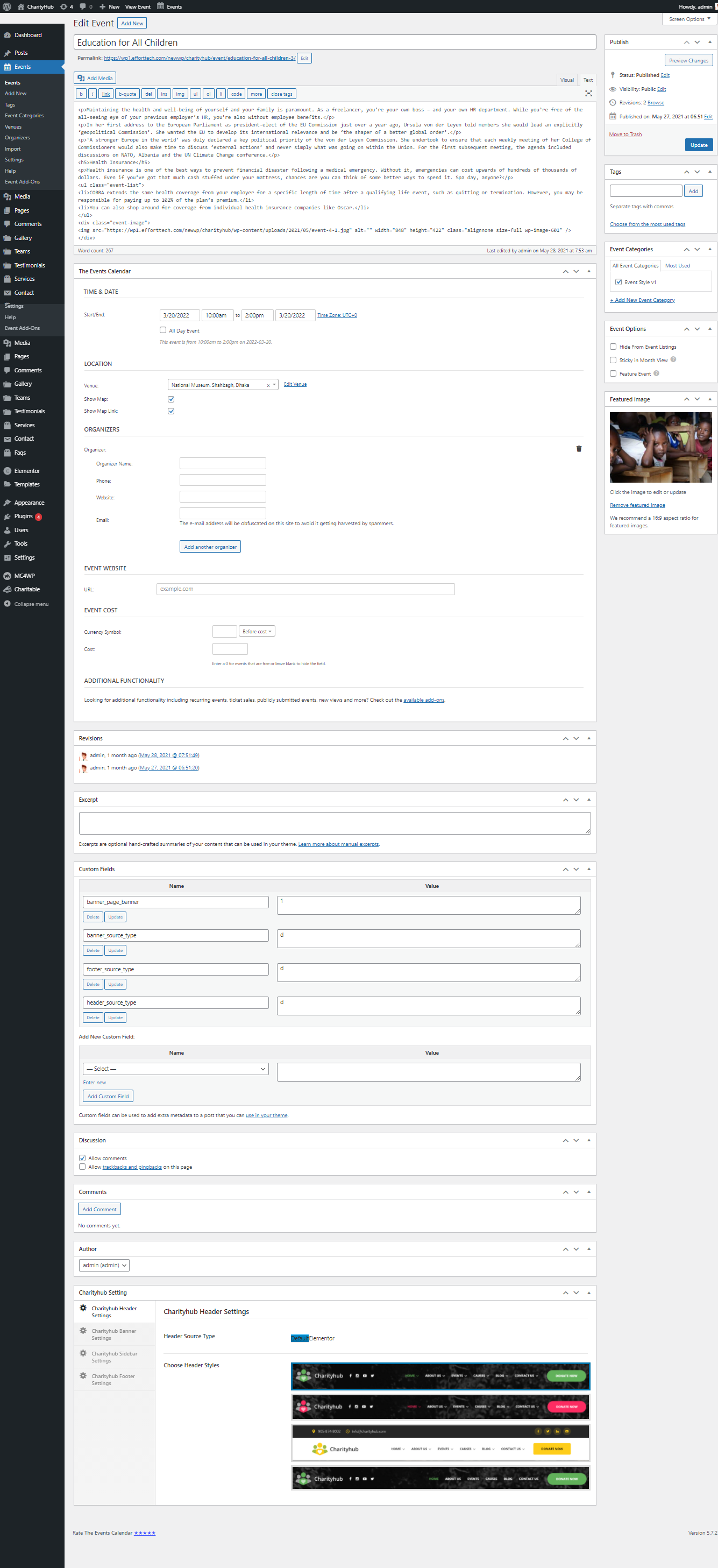The height and width of the screenshot is (1568, 718).
Task: Open the Venue dropdown selector
Action: (223, 385)
